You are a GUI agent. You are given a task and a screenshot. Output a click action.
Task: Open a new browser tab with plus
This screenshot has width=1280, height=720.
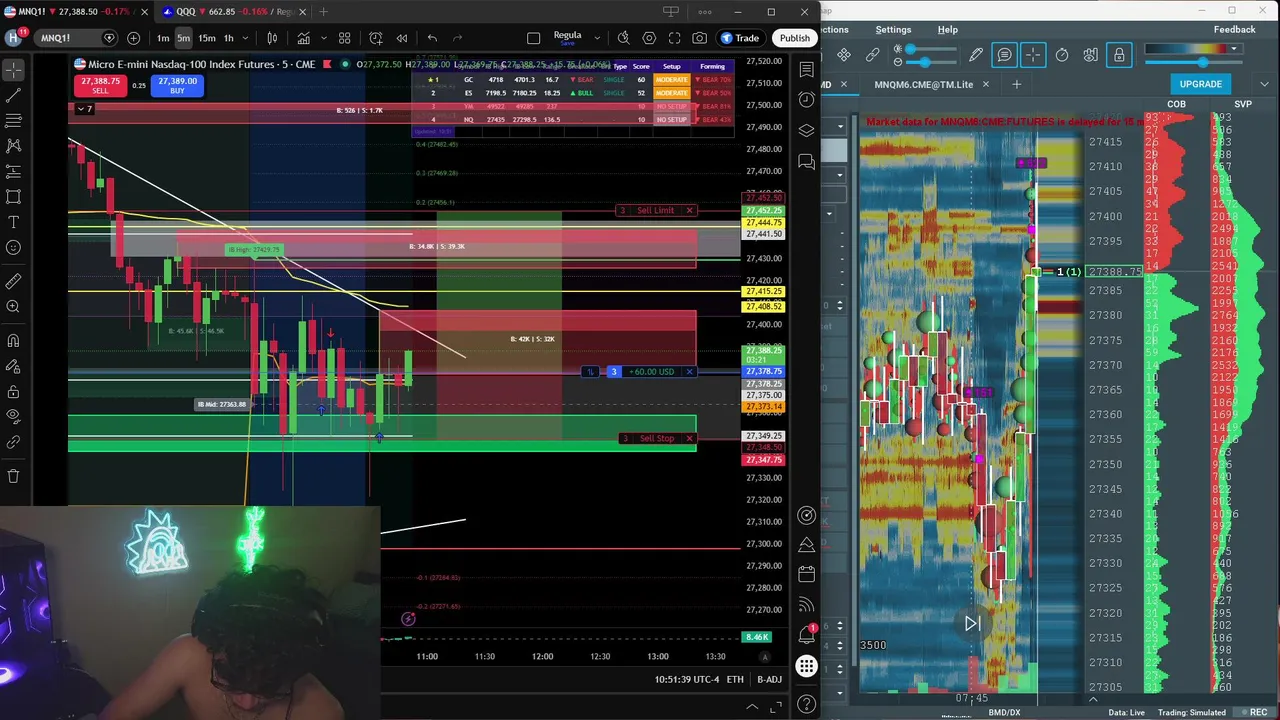pos(323,12)
